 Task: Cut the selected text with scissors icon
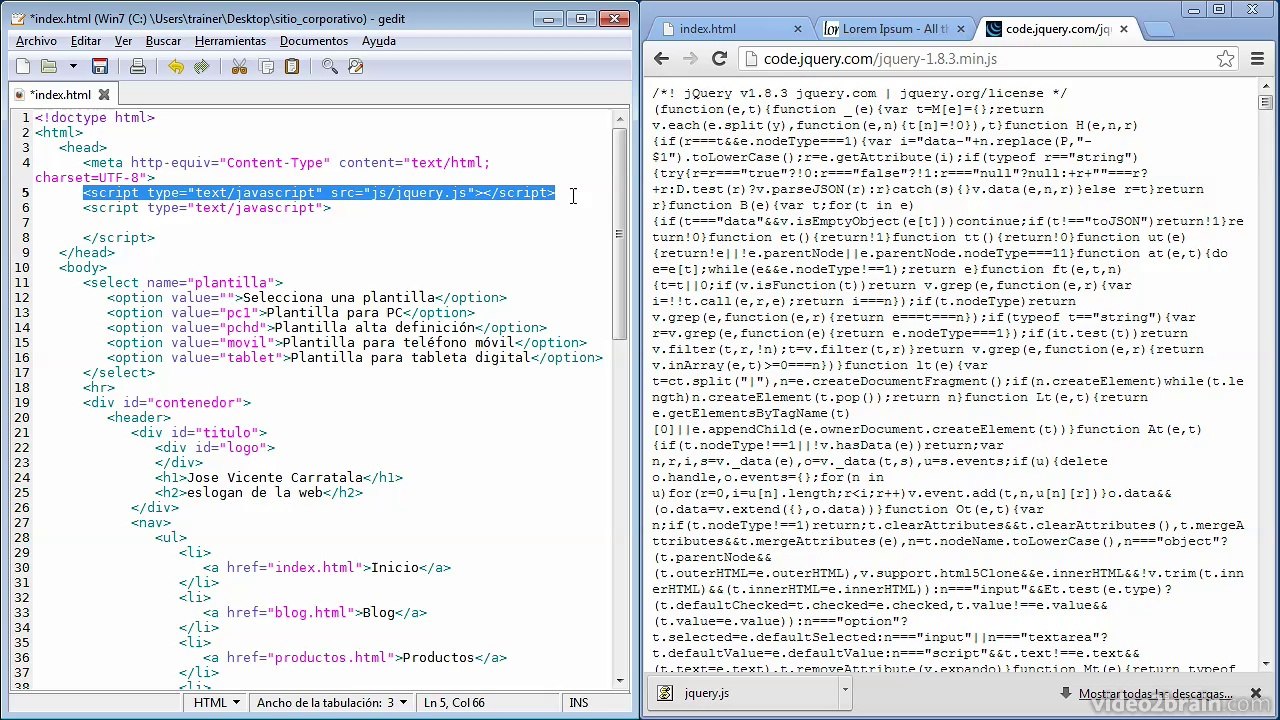coord(239,66)
